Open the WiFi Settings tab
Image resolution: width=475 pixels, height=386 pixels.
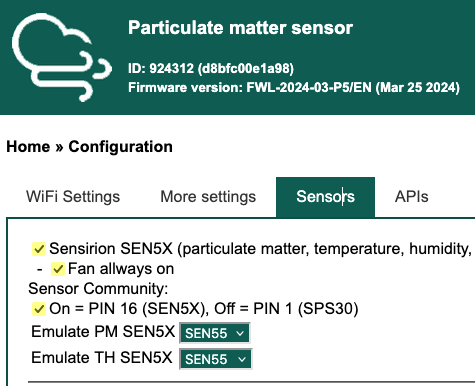[x=73, y=197]
